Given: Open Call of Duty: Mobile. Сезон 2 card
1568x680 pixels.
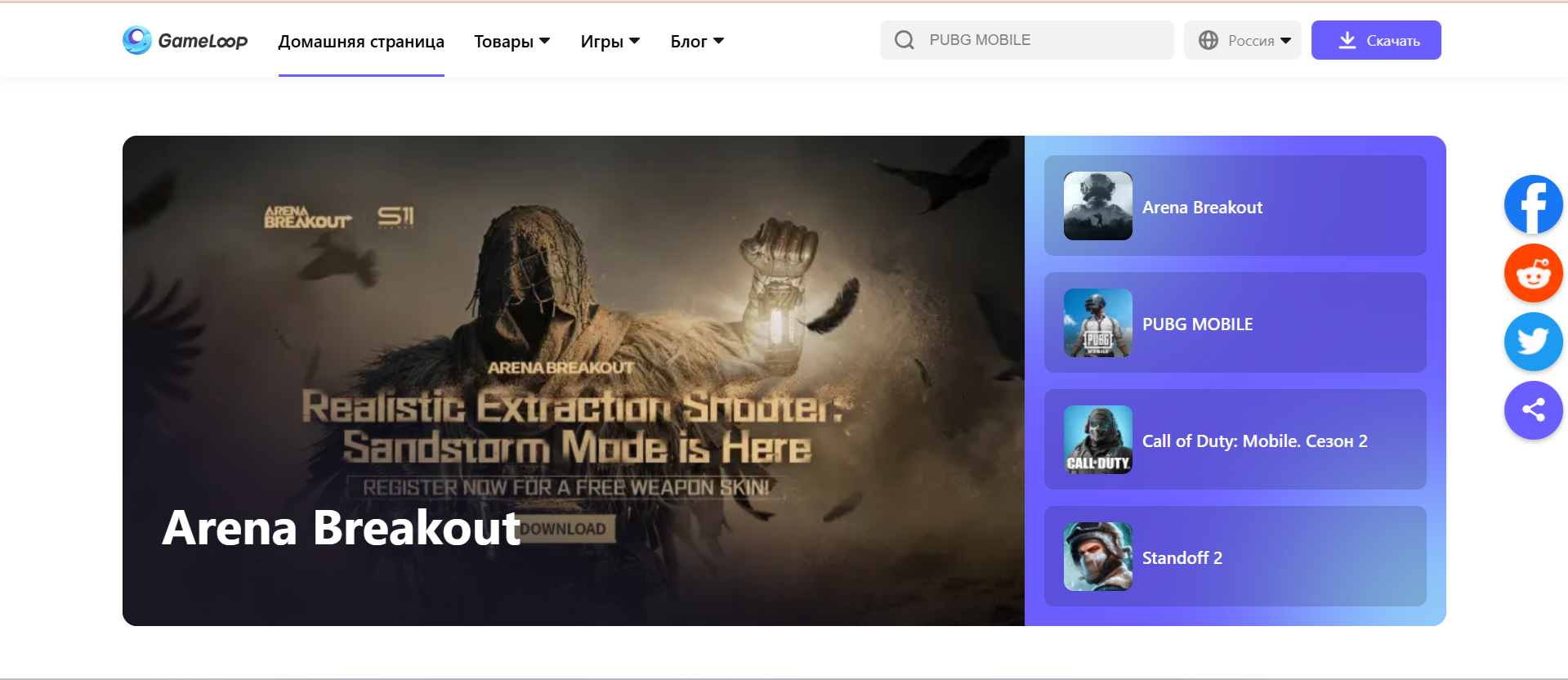Looking at the screenshot, I should click(1235, 440).
